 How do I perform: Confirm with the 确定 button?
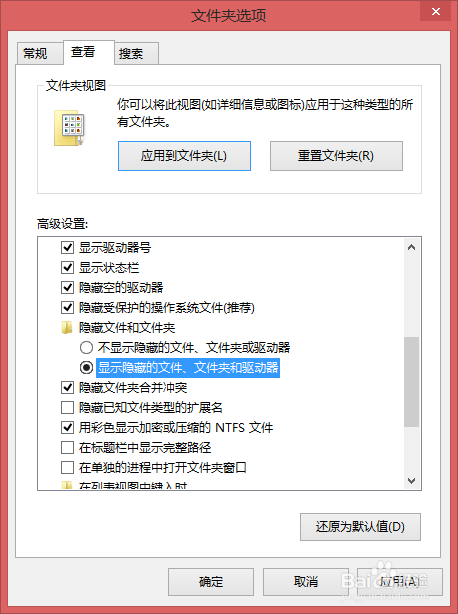click(211, 582)
